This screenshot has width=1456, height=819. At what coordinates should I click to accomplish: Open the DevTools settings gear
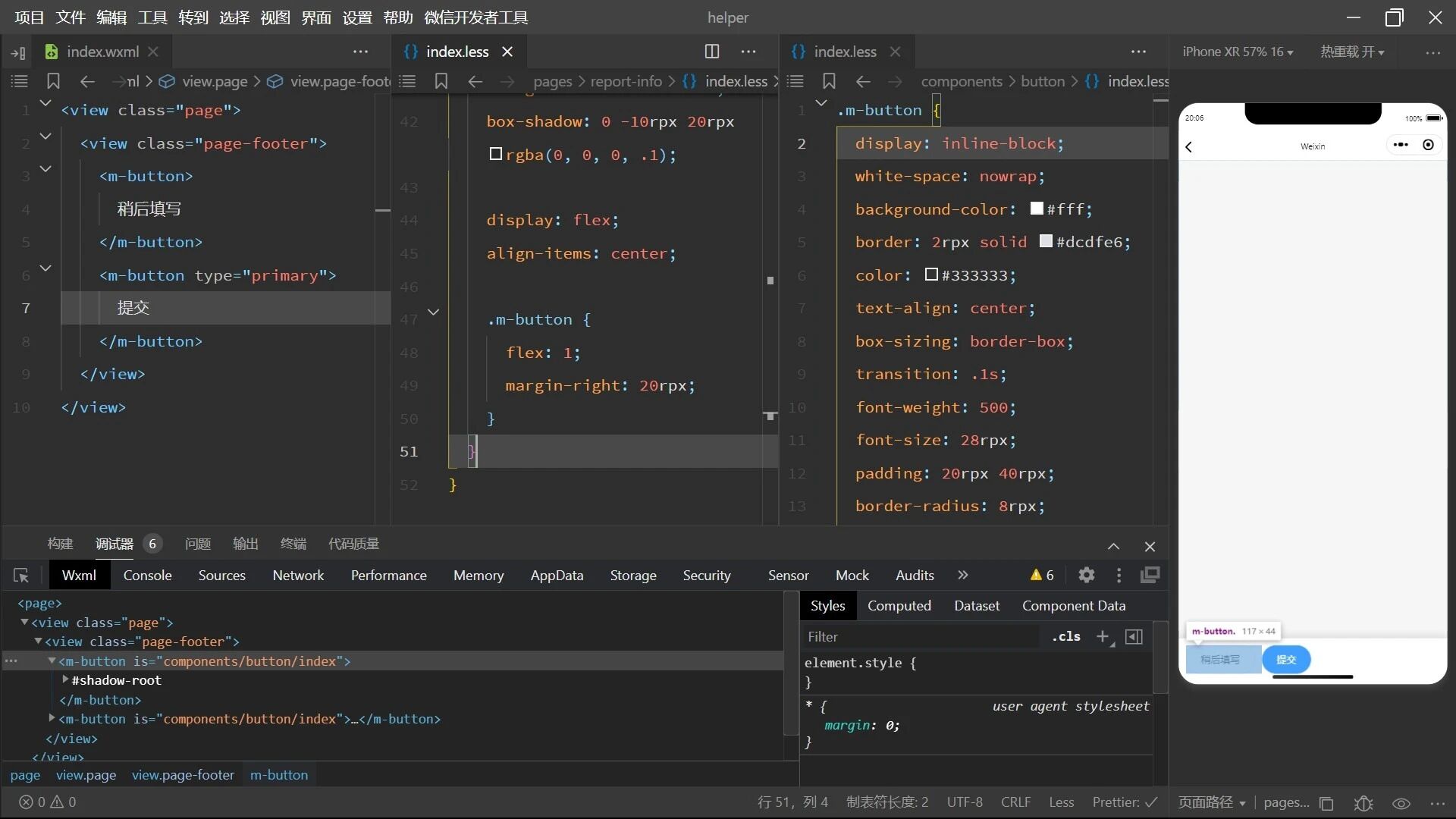1086,576
